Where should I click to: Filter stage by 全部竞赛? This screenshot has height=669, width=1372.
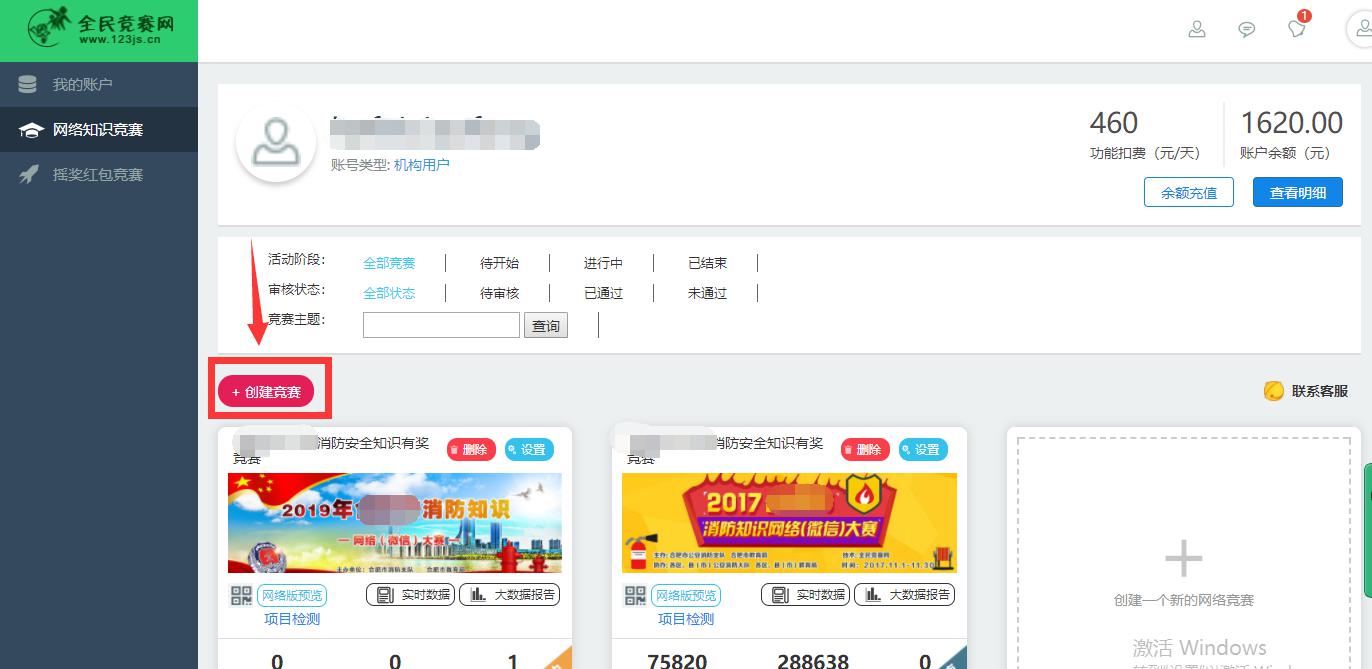click(x=389, y=263)
